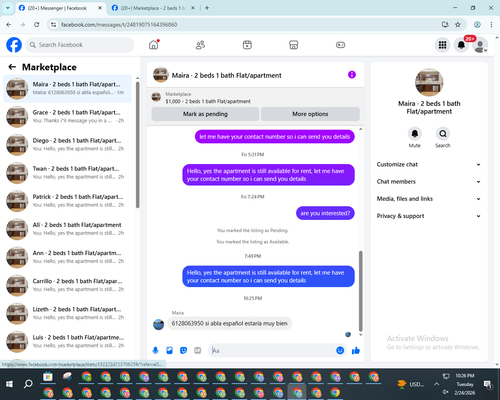Click the back arrow beside Marketplace
The image size is (500, 400).
(12, 67)
